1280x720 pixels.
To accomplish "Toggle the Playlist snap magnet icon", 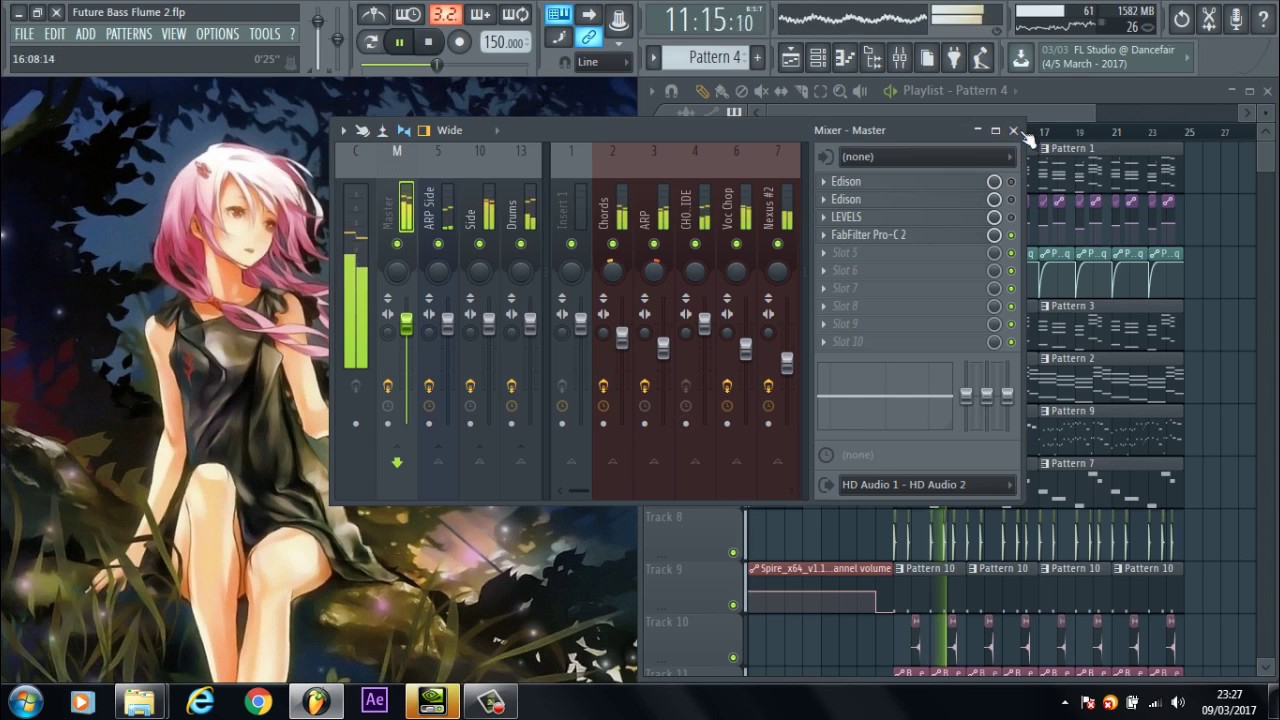I will (671, 91).
